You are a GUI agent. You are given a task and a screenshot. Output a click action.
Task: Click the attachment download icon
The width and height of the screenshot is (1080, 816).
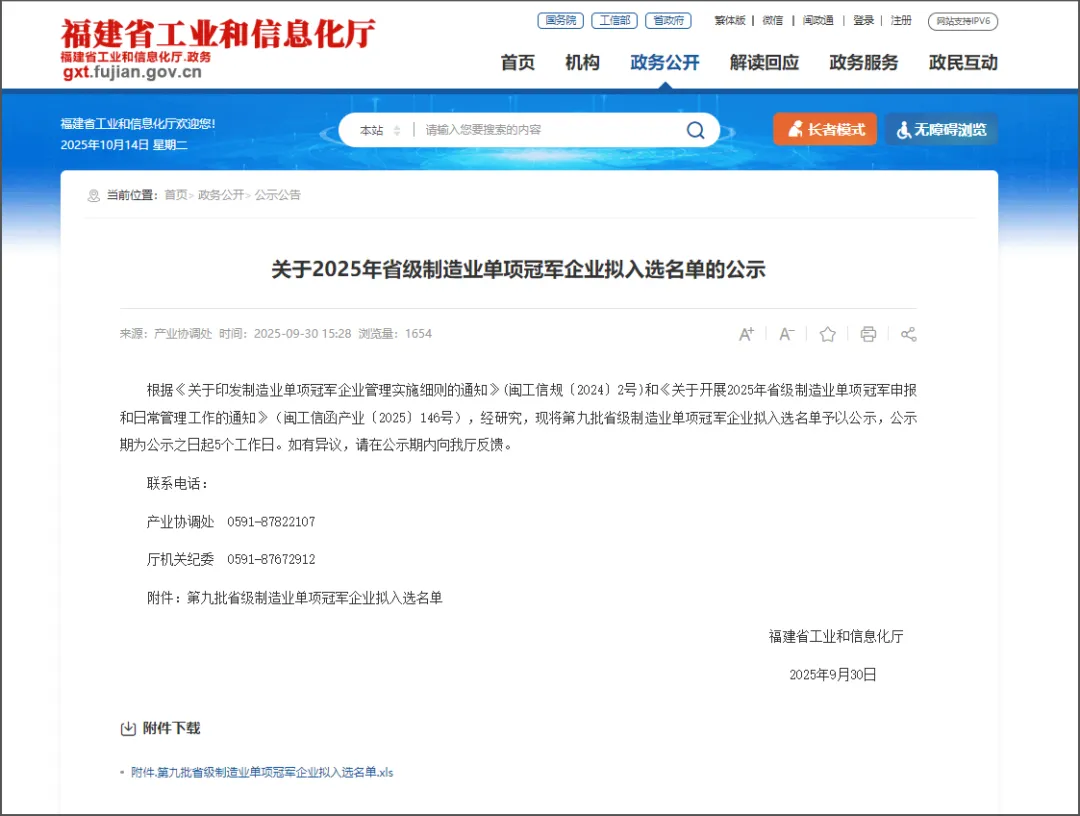click(128, 728)
